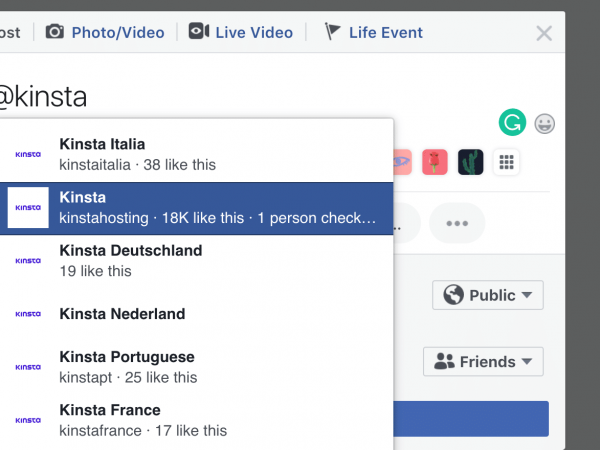Select the cactus post background swatch
This screenshot has height=450, width=600.
point(471,162)
